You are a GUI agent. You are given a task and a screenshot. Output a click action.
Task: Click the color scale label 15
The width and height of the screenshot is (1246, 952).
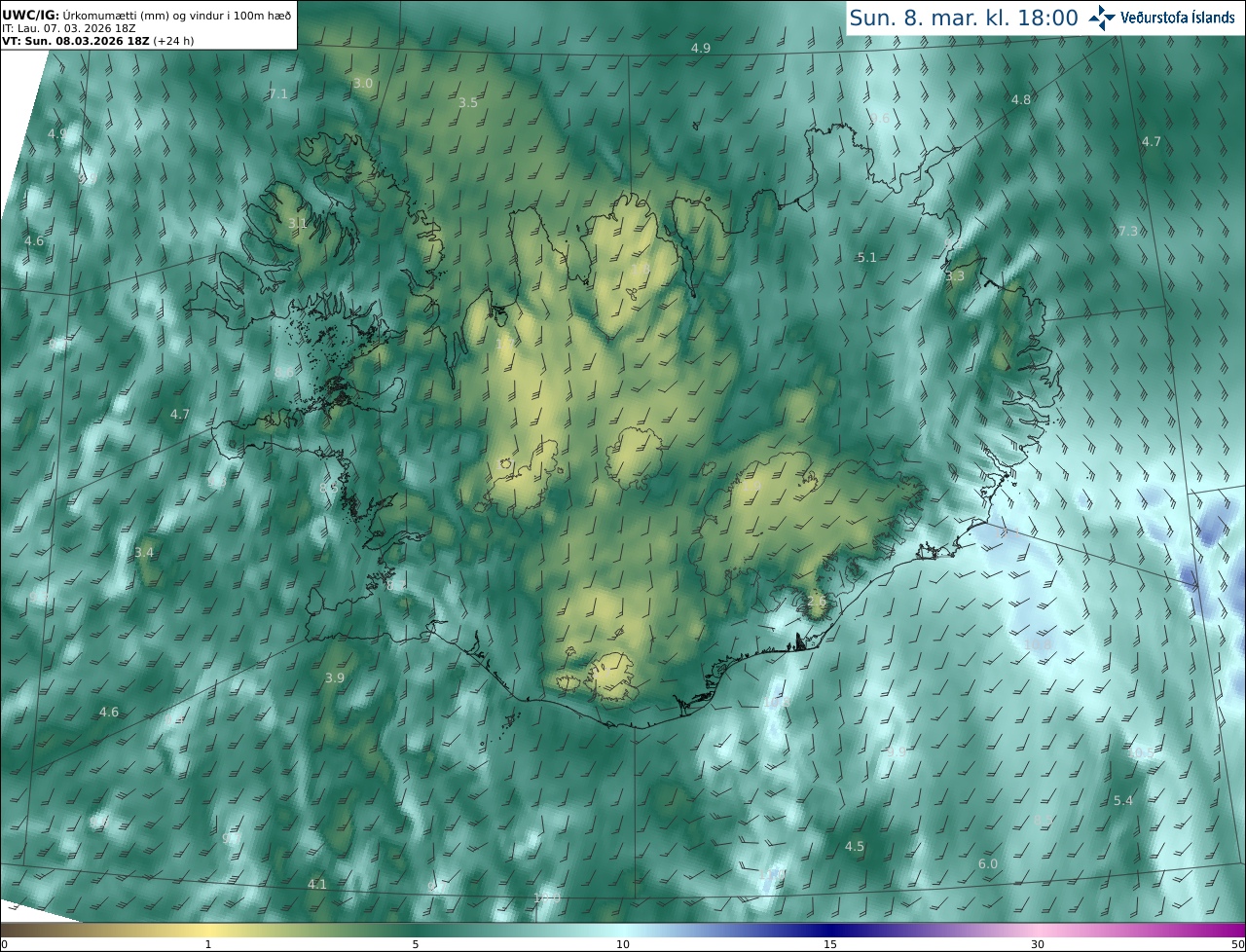[x=830, y=944]
